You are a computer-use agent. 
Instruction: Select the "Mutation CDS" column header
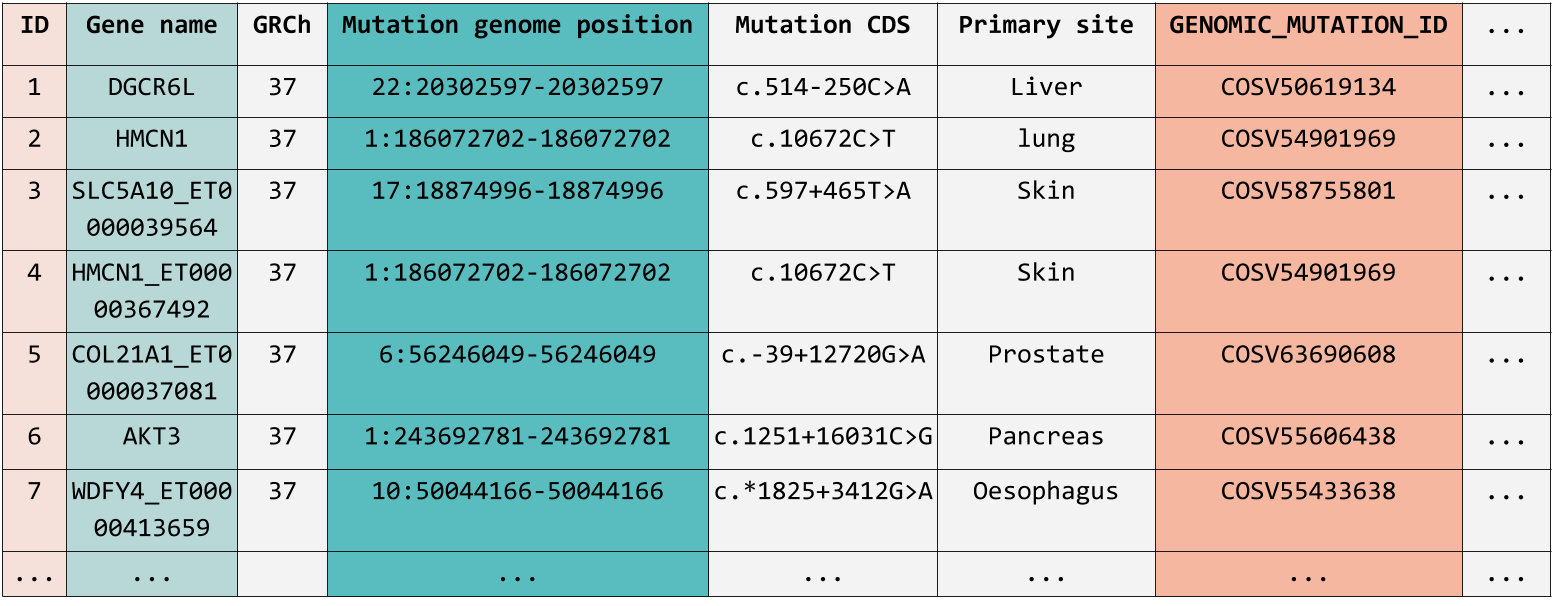pyautogui.click(x=822, y=26)
